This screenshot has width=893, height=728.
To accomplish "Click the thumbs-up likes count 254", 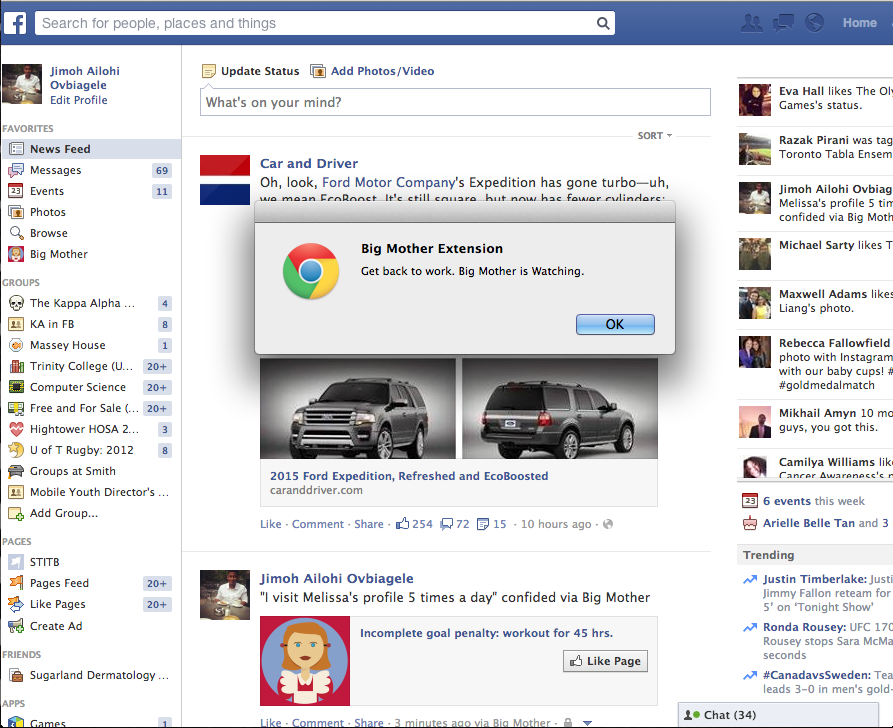I will click(x=415, y=524).
